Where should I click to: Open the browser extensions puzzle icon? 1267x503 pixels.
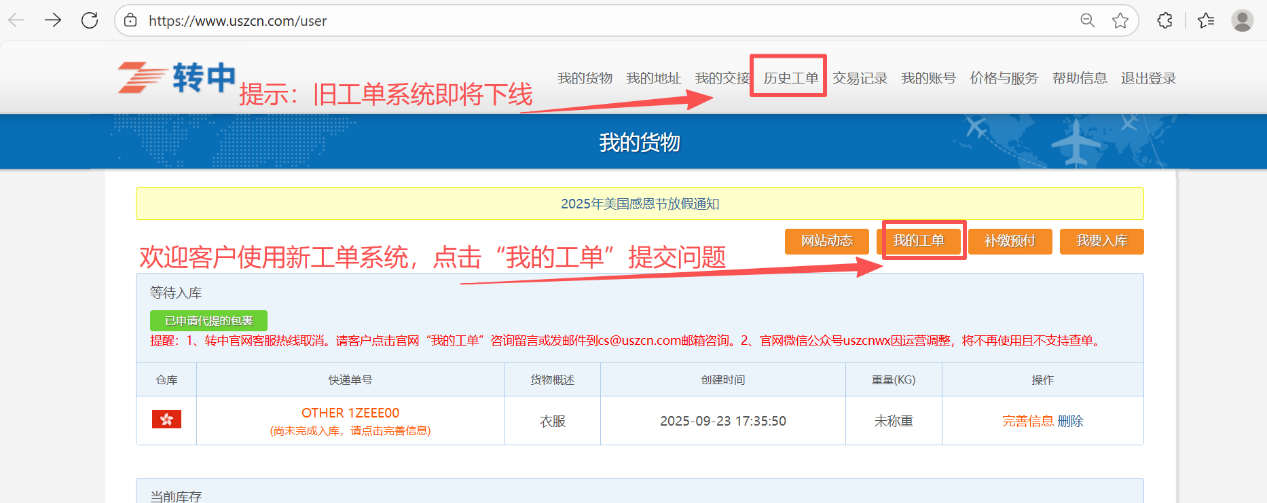tap(1165, 20)
